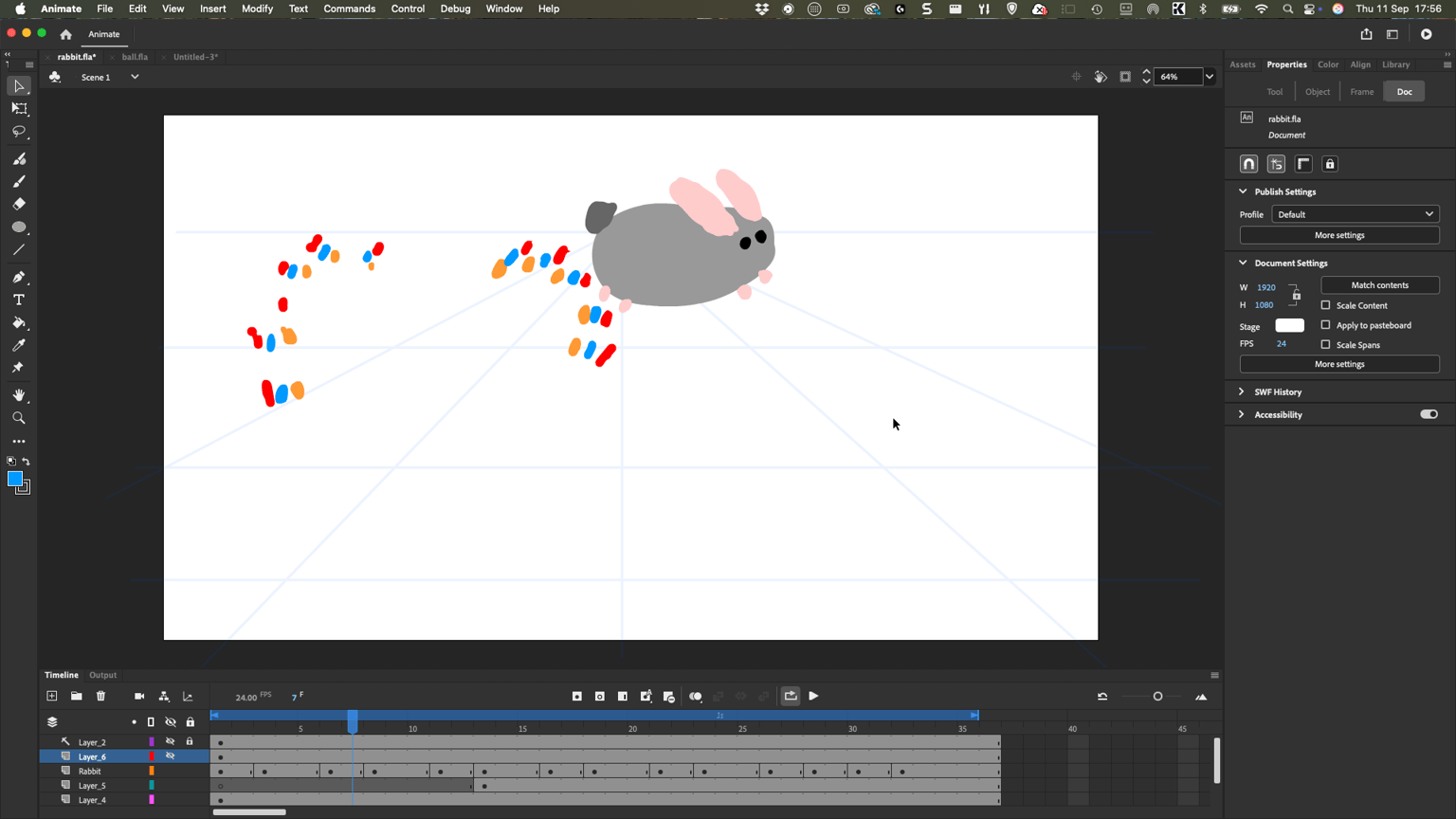Switch to the Library panel tab
The height and width of the screenshot is (819, 1456).
pyautogui.click(x=1395, y=64)
